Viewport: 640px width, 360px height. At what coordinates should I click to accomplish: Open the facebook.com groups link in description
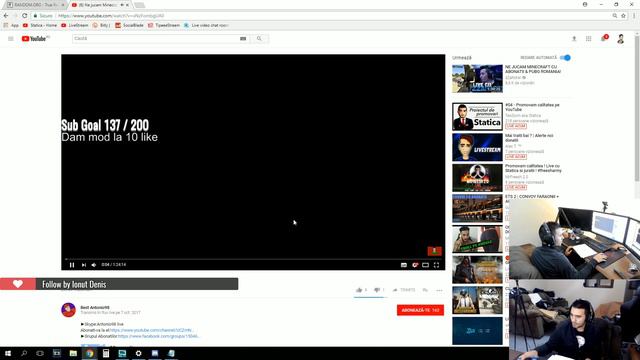(158, 336)
